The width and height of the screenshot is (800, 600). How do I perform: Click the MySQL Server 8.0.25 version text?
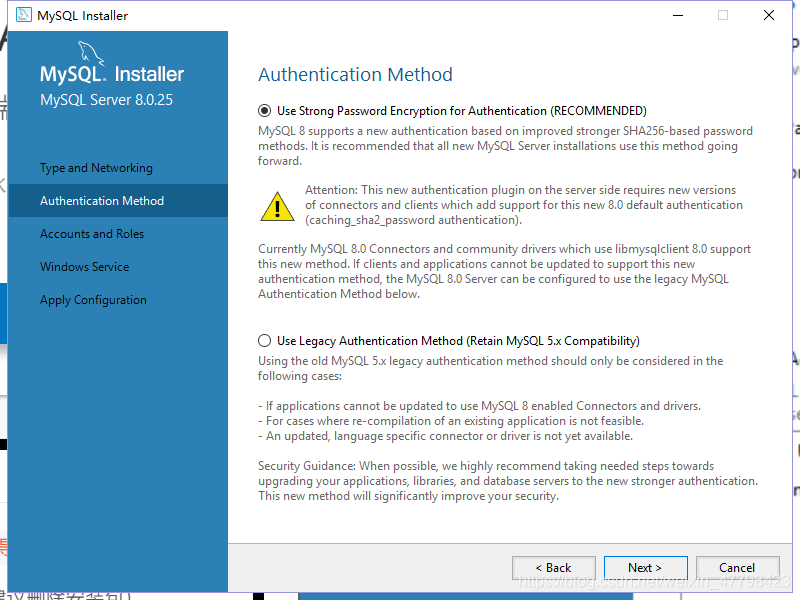pyautogui.click(x=107, y=99)
